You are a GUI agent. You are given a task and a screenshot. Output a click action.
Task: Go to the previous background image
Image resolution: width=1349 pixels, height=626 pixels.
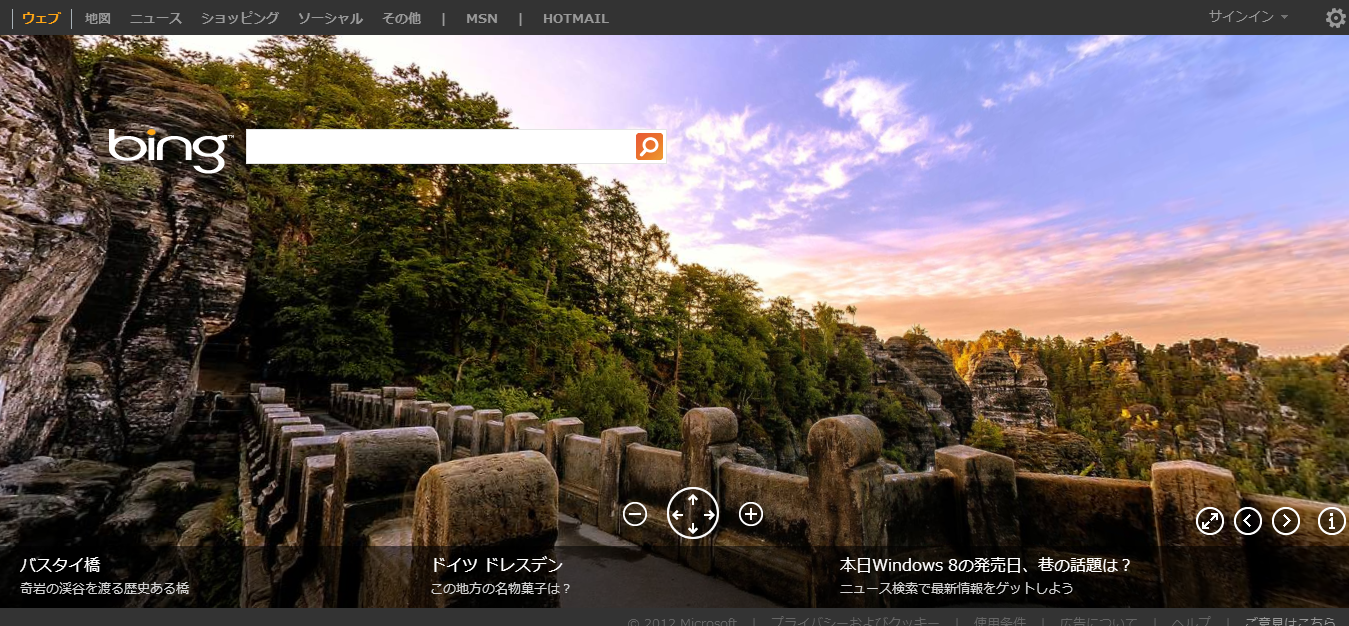[x=1248, y=521]
